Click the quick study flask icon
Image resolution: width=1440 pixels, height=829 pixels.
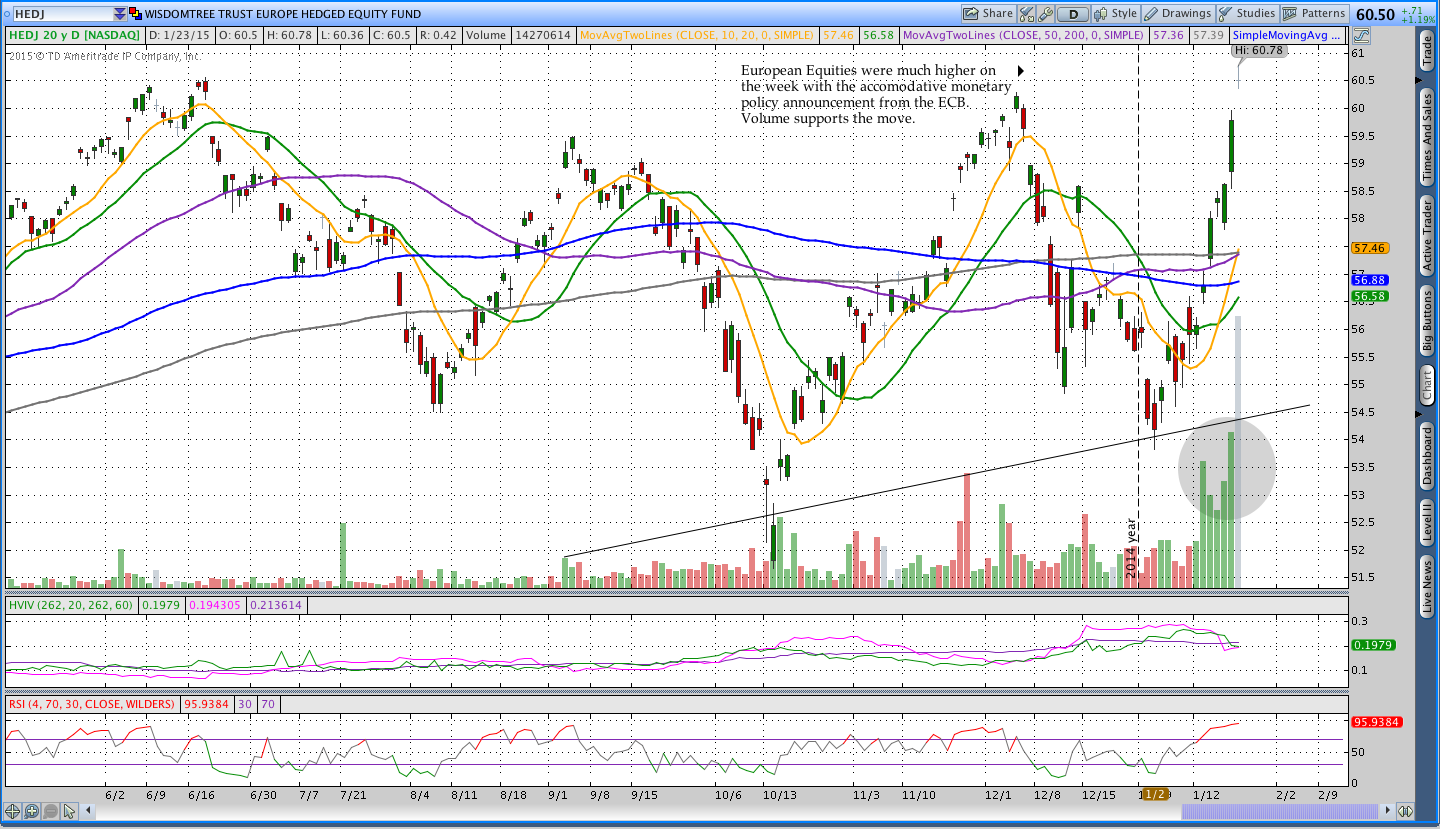1027,14
